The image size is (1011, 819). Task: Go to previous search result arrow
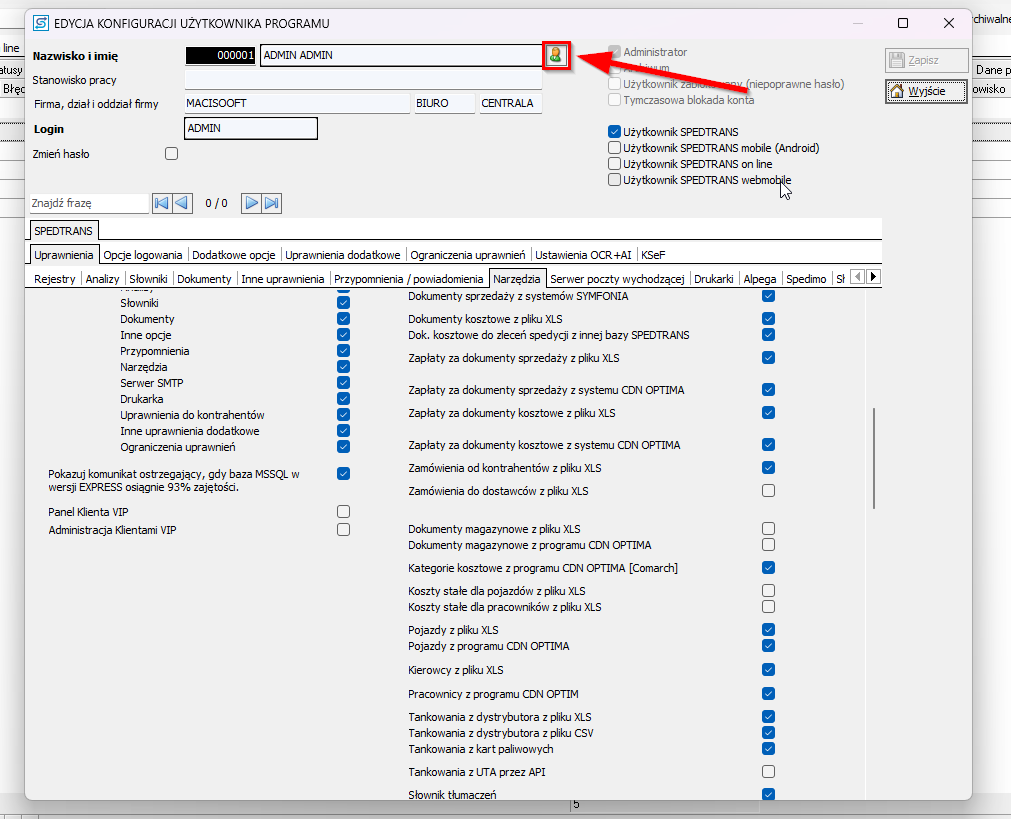[182, 203]
